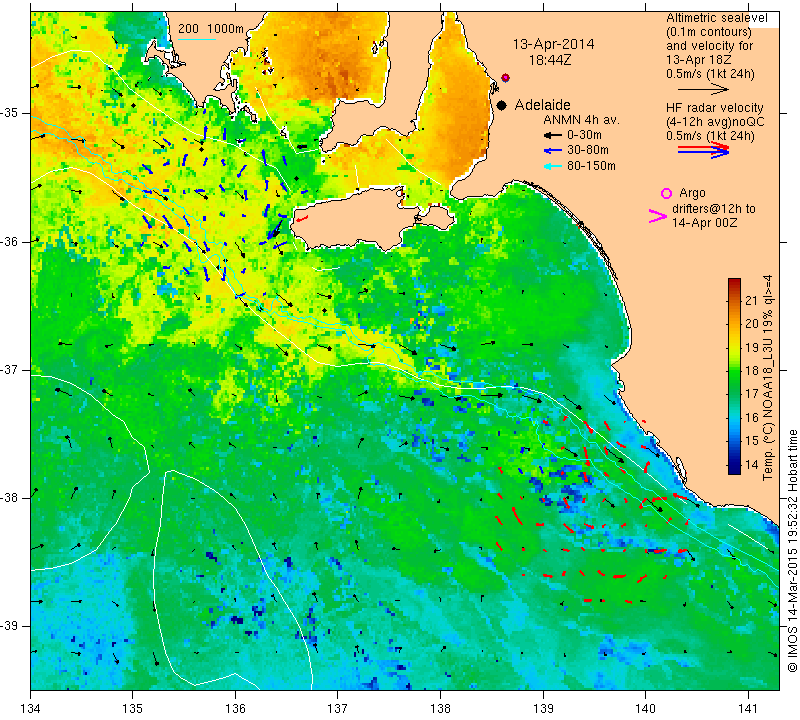Click the '30-80m' depth label

(587, 151)
